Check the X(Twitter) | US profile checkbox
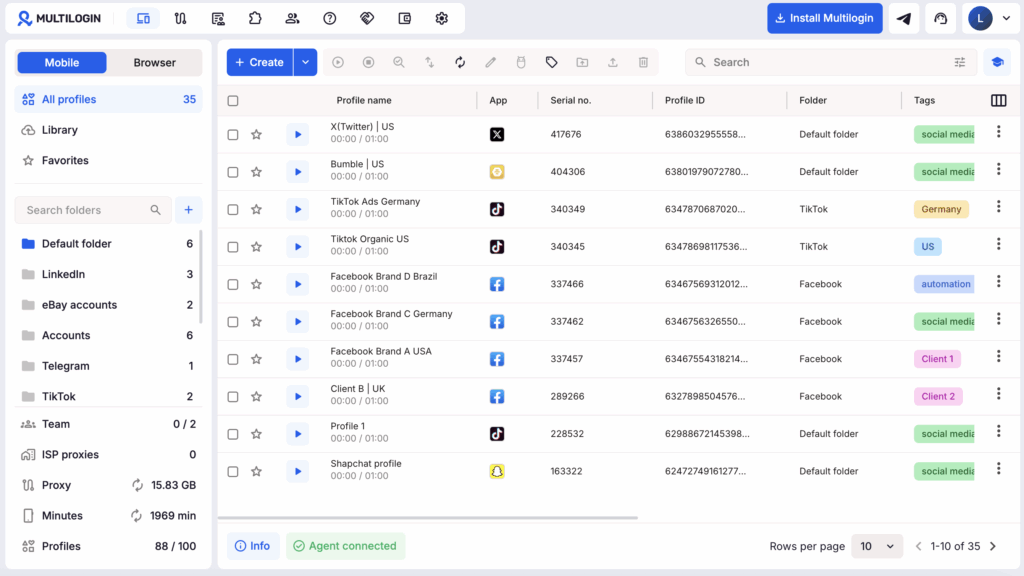The width and height of the screenshot is (1024, 576). coord(233,135)
